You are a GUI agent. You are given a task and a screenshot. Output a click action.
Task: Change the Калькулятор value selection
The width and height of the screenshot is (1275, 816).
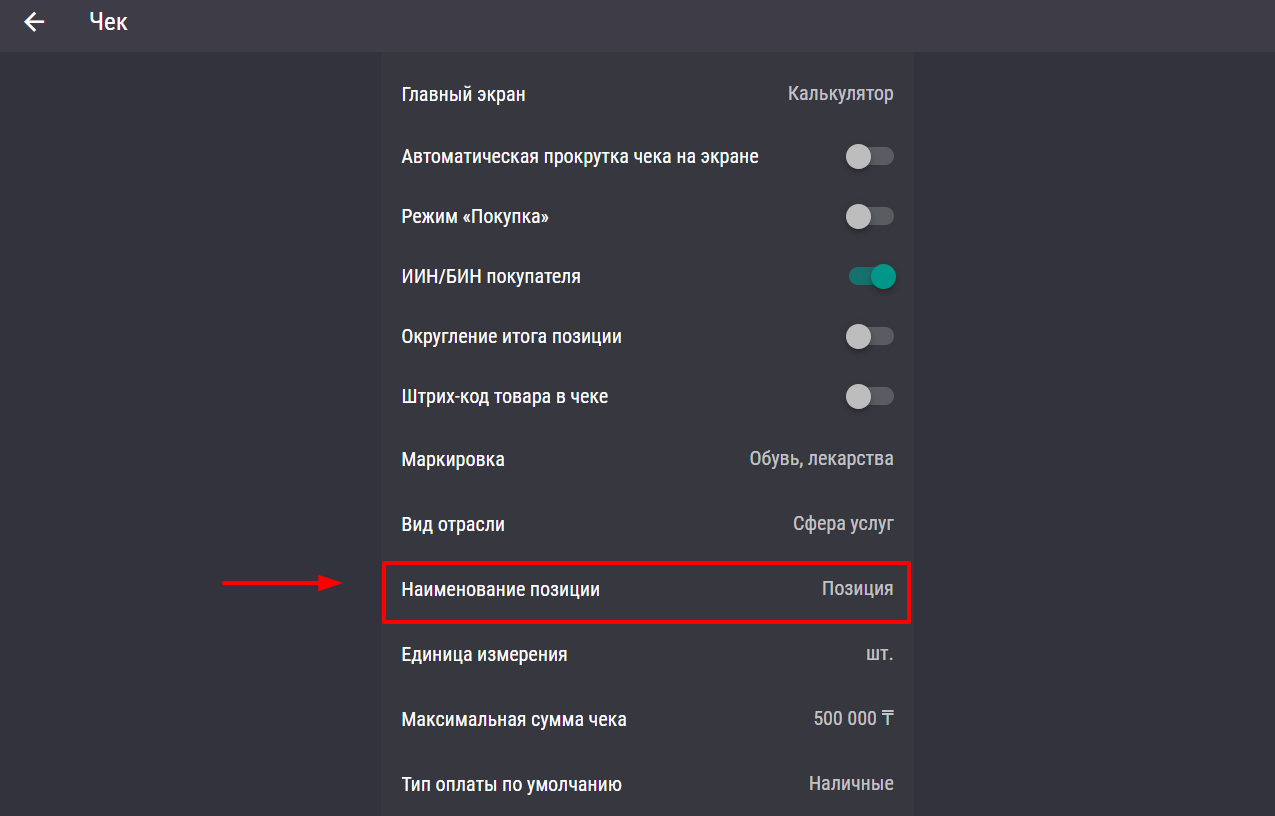pyautogui.click(x=840, y=94)
